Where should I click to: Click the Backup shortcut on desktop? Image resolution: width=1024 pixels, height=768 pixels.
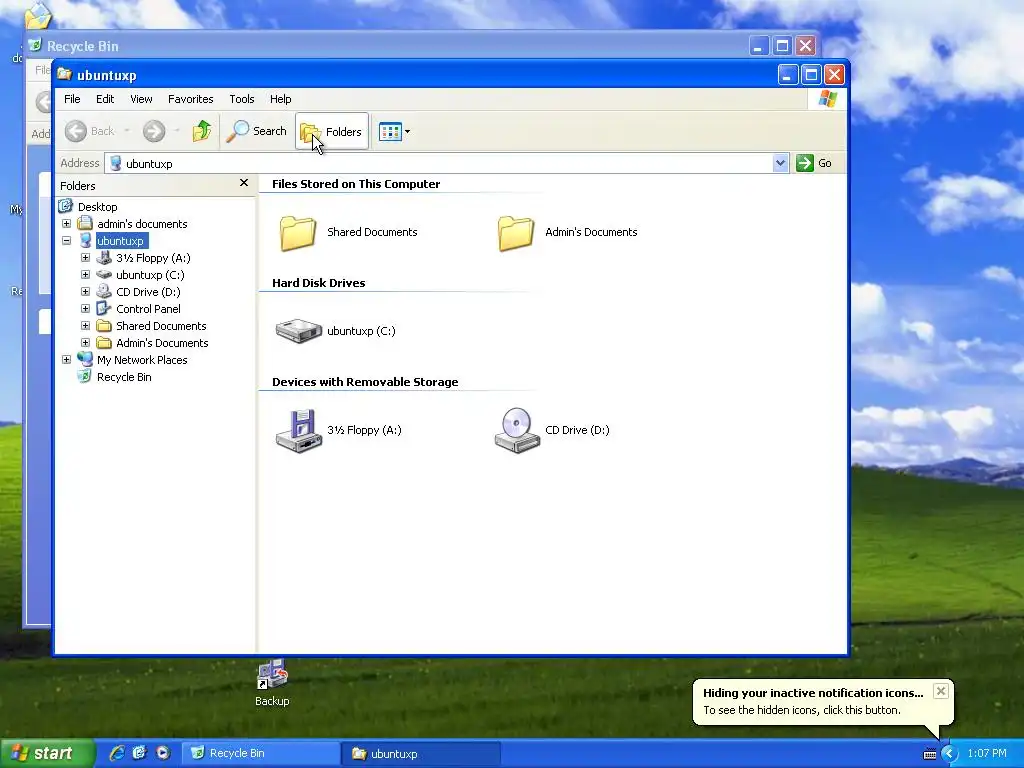[x=272, y=682]
